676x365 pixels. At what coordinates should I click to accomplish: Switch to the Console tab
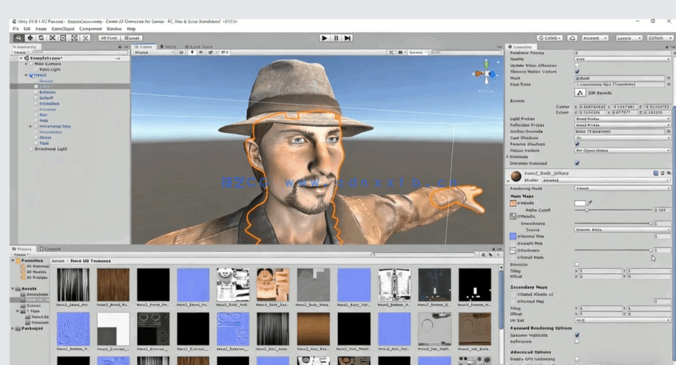click(x=50, y=249)
